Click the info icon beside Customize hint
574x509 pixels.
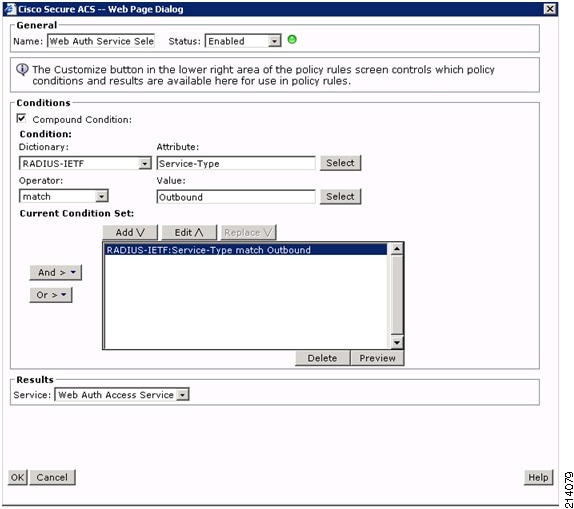(x=22, y=69)
